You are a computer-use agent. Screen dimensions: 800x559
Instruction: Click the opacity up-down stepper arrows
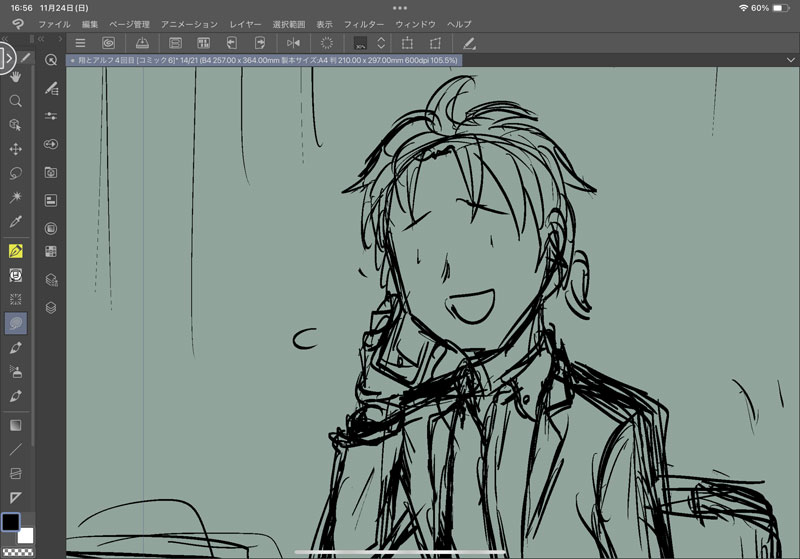pyautogui.click(x=380, y=43)
